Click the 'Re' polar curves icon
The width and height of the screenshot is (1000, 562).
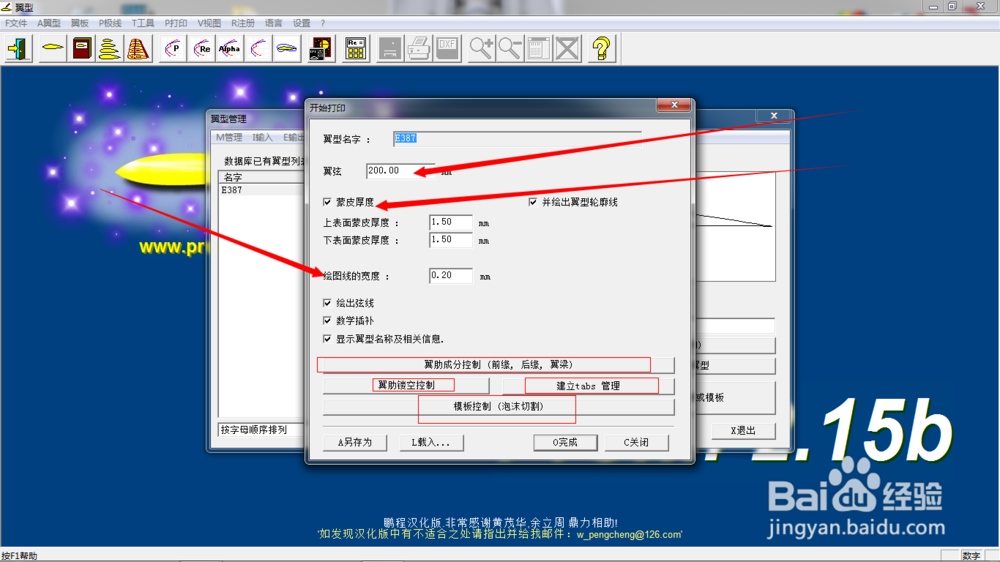202,48
